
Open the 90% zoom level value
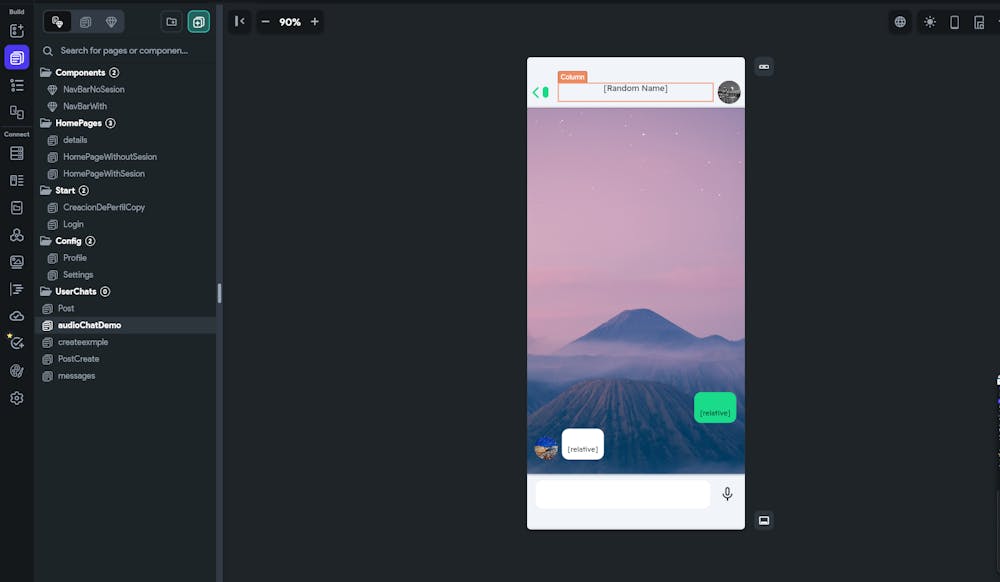[x=290, y=22]
